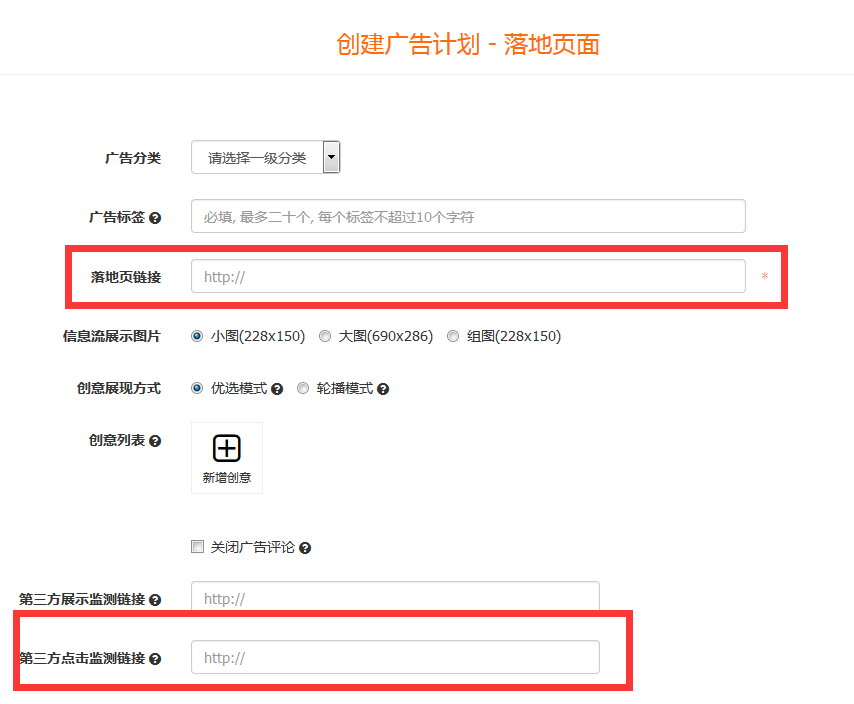The width and height of the screenshot is (854, 704).
Task: Click the 广告分类 field label
Action: click(133, 158)
